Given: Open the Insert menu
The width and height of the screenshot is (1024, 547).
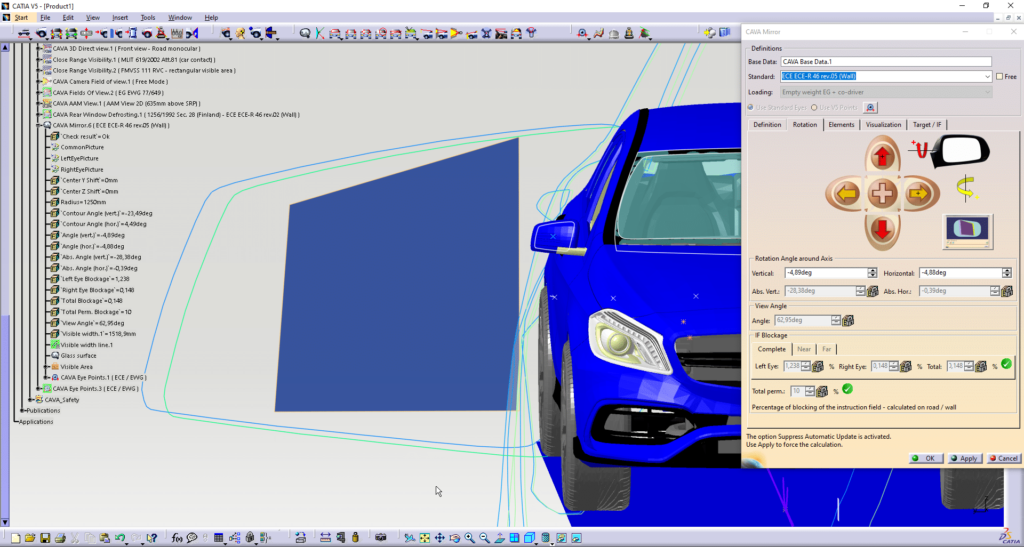Looking at the screenshot, I should (120, 18).
